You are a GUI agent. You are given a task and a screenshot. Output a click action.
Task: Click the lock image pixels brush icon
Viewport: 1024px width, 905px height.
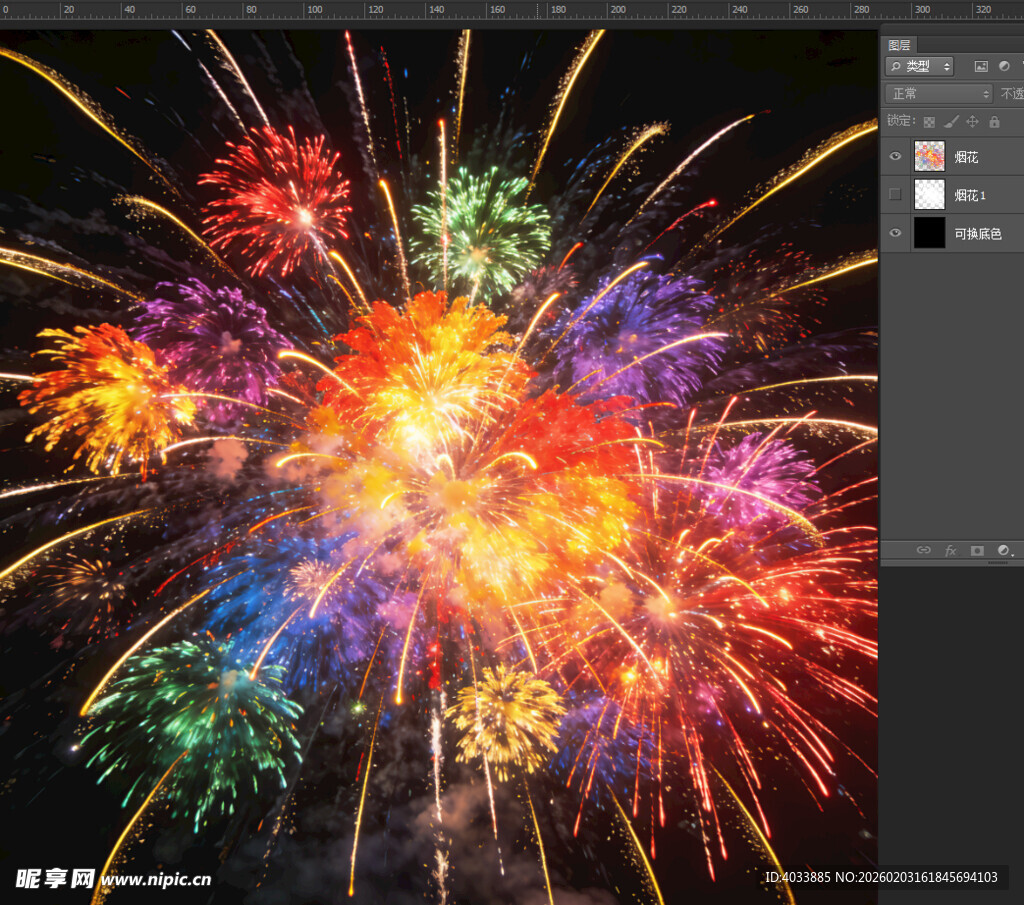[951, 122]
